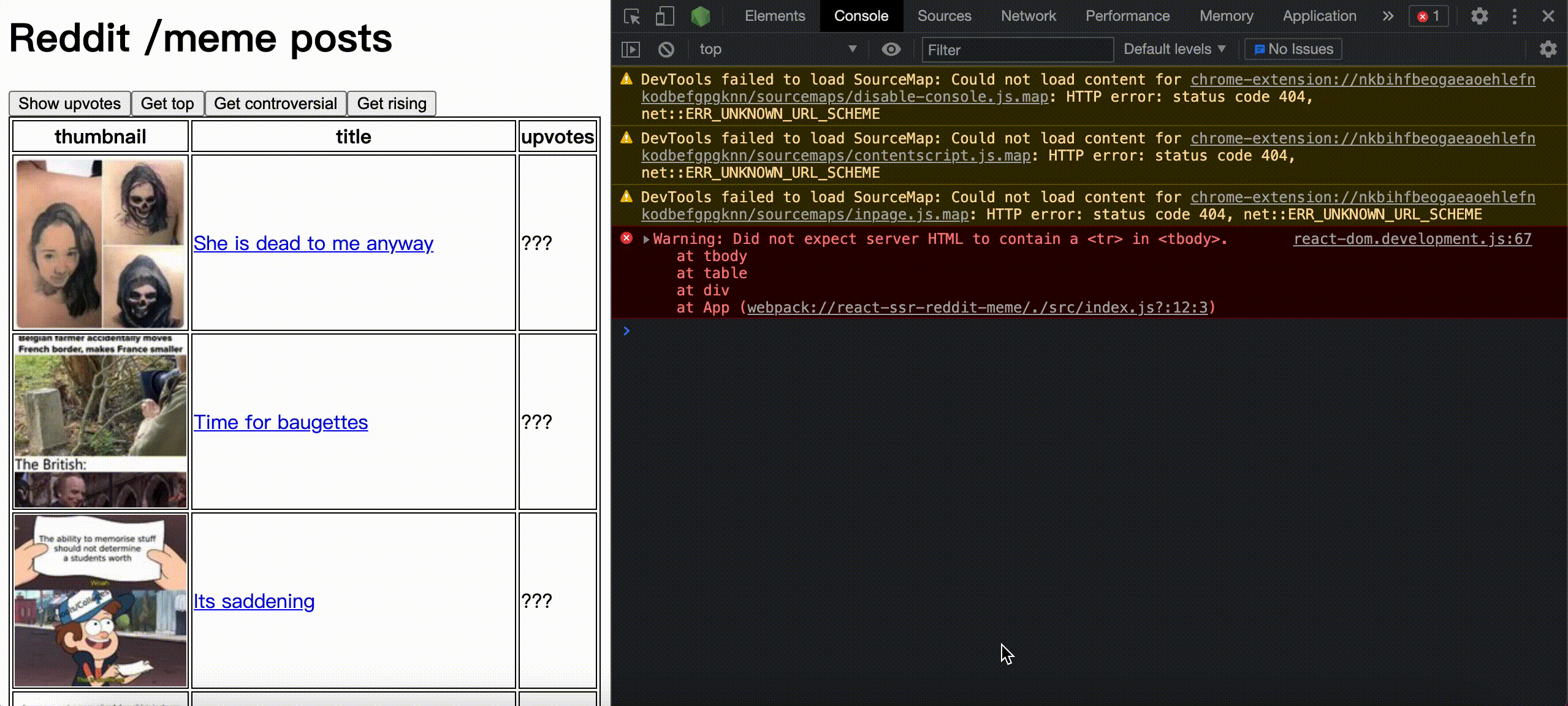The width and height of the screenshot is (1568, 706).
Task: Open the Network tab
Action: pyautogui.click(x=1029, y=16)
